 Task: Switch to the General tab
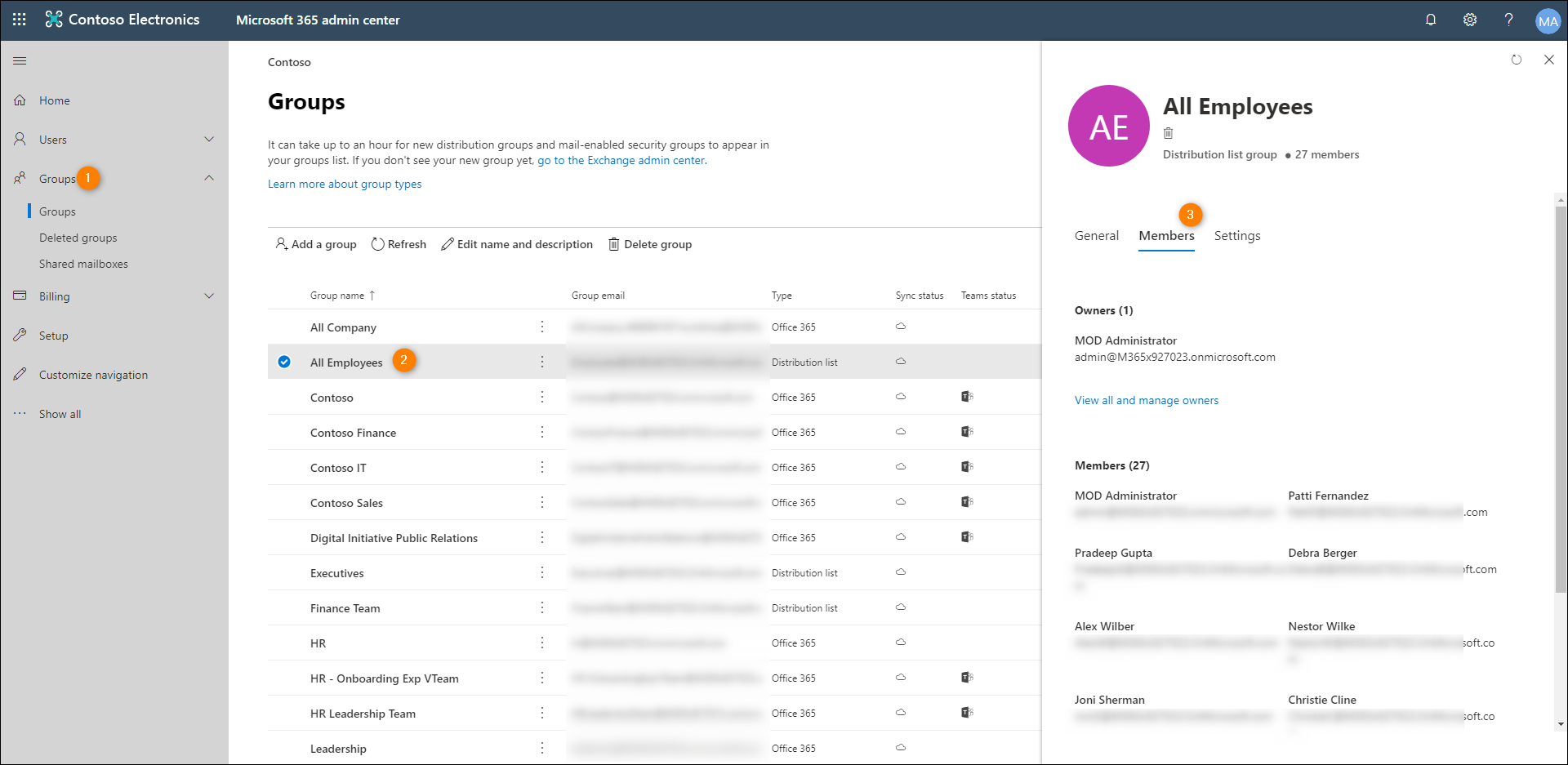(1096, 235)
